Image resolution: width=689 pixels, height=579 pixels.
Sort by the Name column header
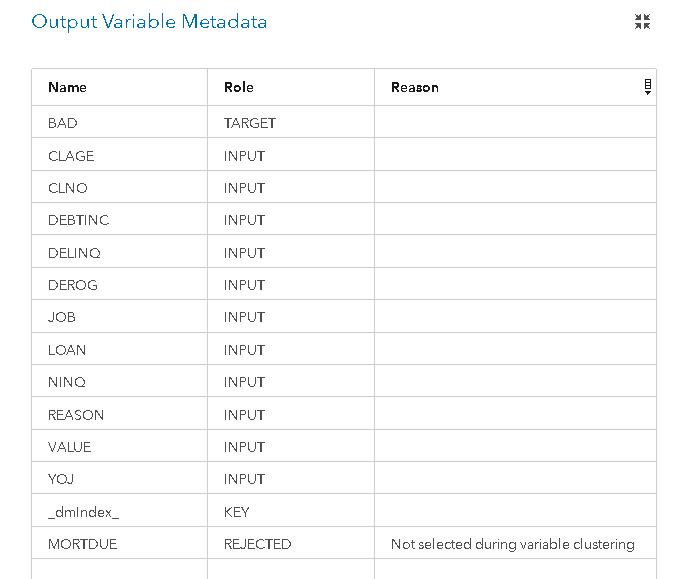coord(67,87)
